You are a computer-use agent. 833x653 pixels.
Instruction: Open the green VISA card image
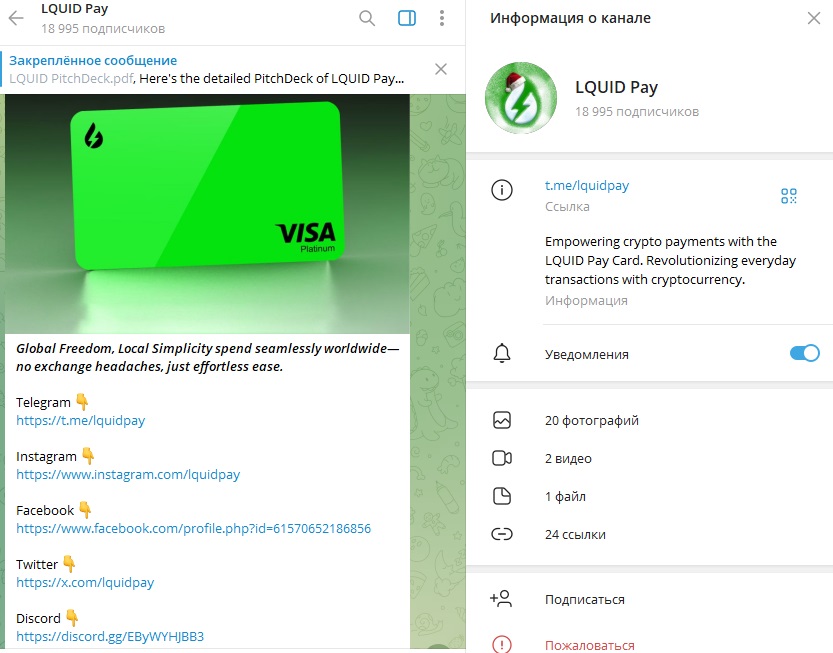pos(207,214)
